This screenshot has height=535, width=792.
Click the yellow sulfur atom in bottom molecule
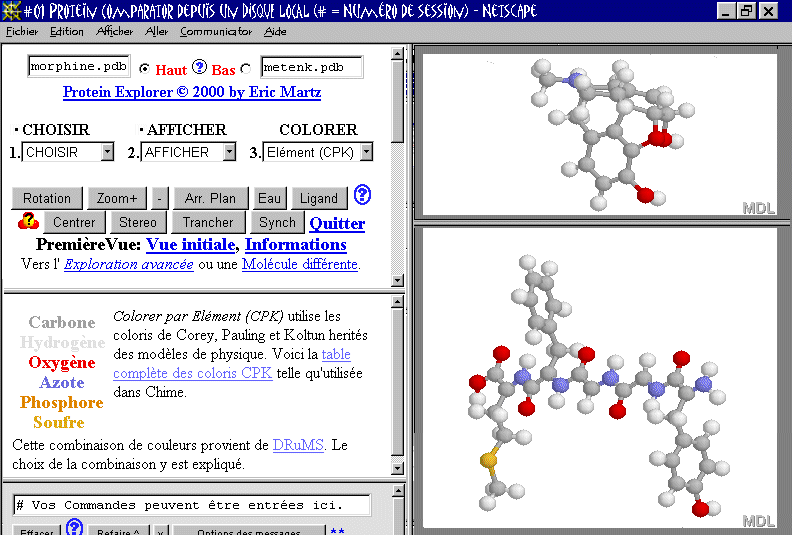488,460
